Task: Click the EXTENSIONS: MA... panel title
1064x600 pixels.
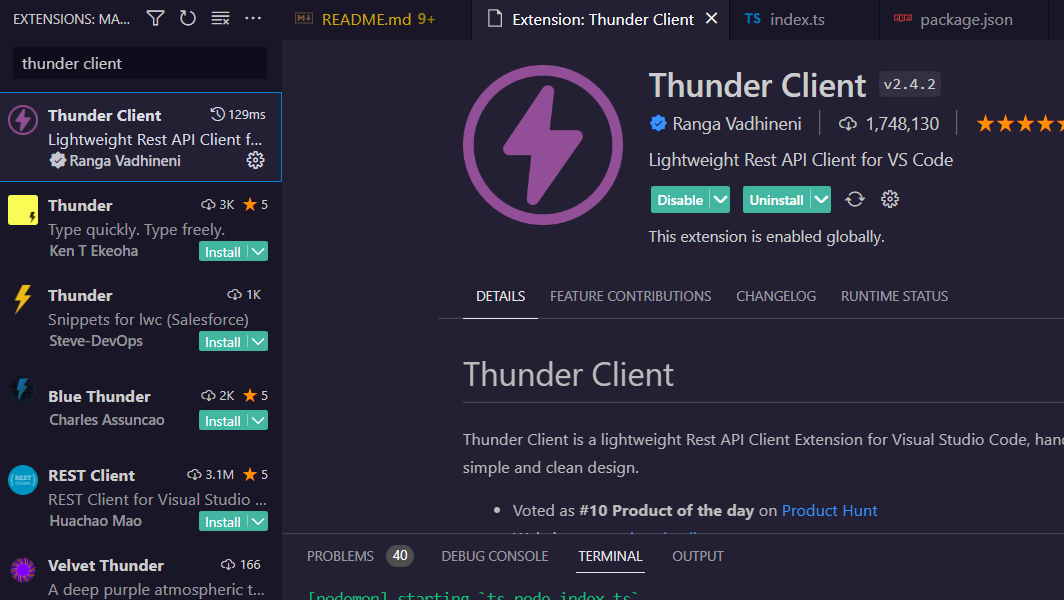Action: (71, 19)
